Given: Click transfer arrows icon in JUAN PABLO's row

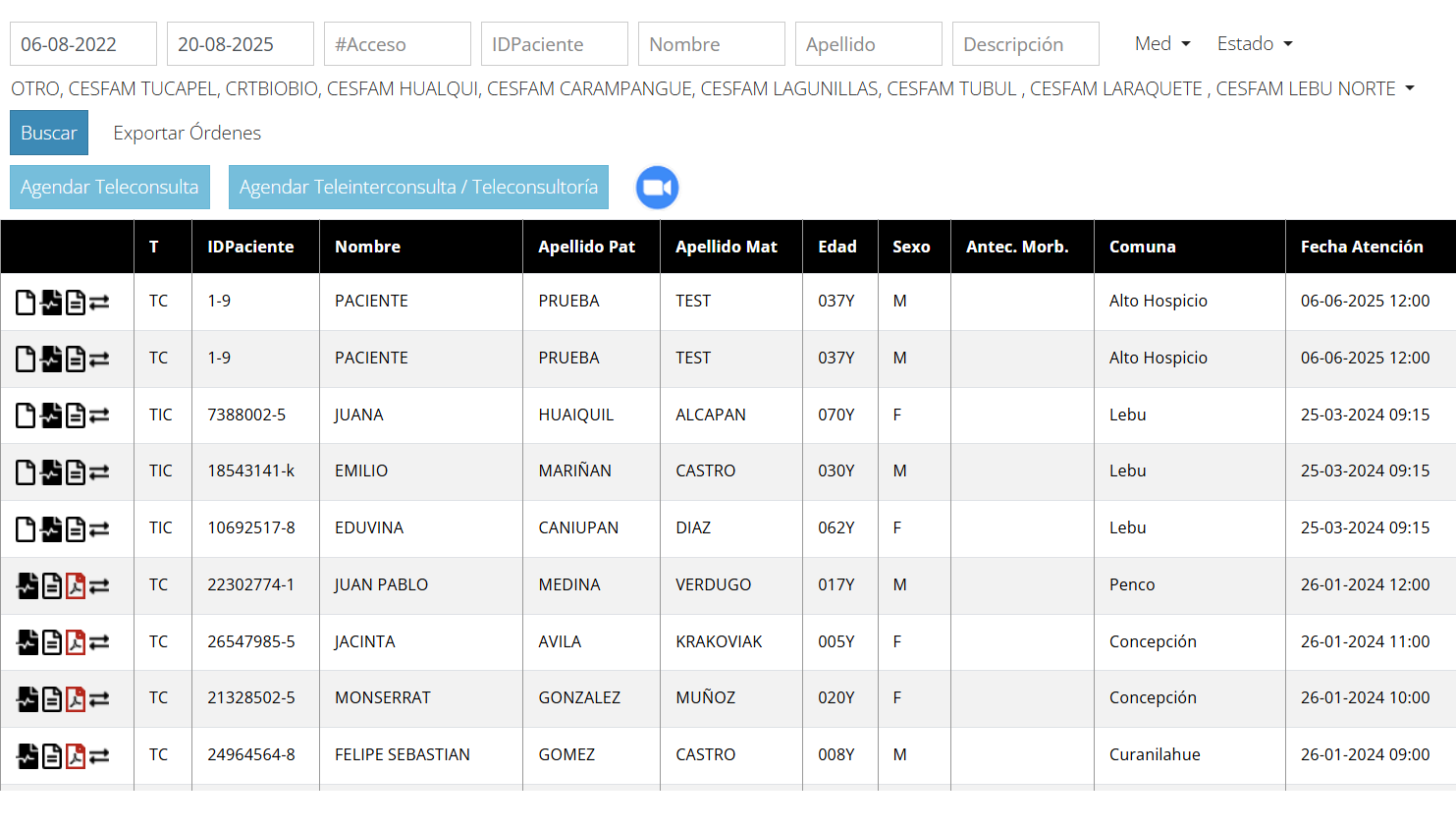Looking at the screenshot, I should pos(99,586).
